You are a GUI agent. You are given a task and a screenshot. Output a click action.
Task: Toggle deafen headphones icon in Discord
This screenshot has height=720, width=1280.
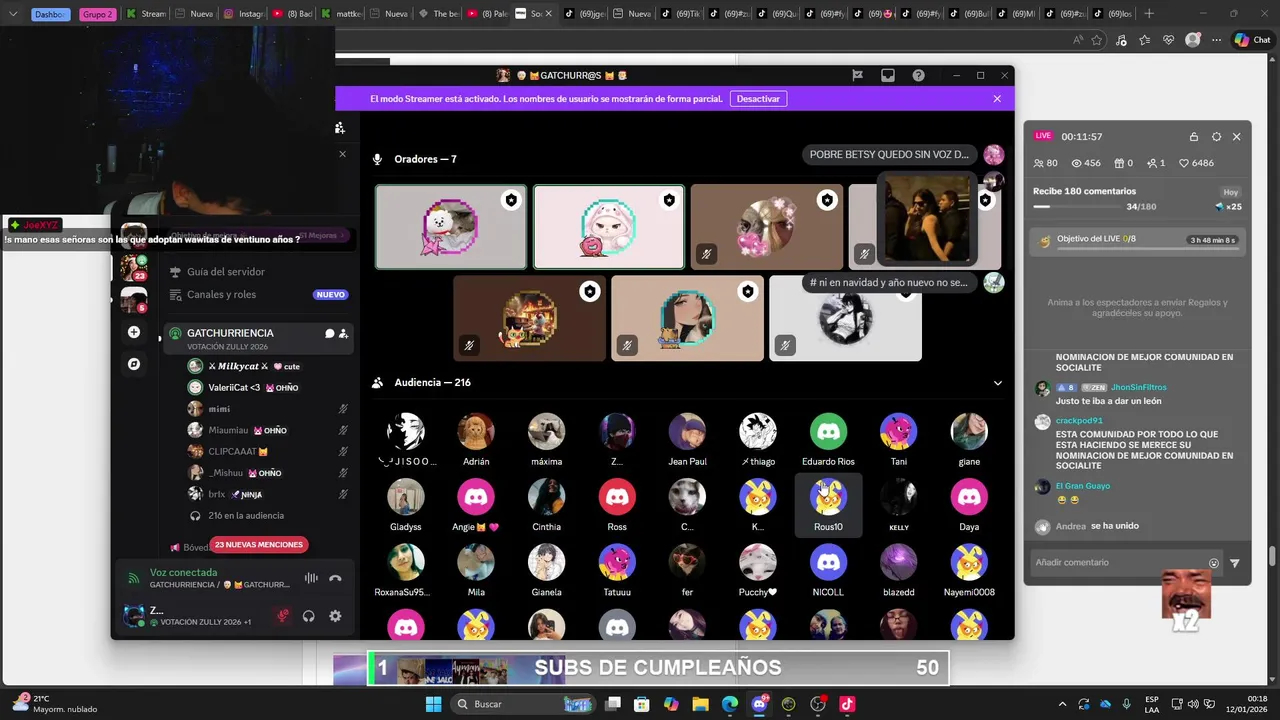(x=308, y=616)
